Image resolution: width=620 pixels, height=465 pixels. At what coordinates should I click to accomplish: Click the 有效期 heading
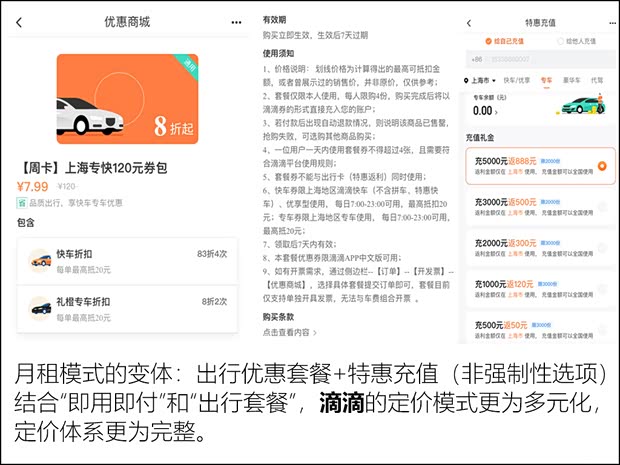[x=274, y=20]
